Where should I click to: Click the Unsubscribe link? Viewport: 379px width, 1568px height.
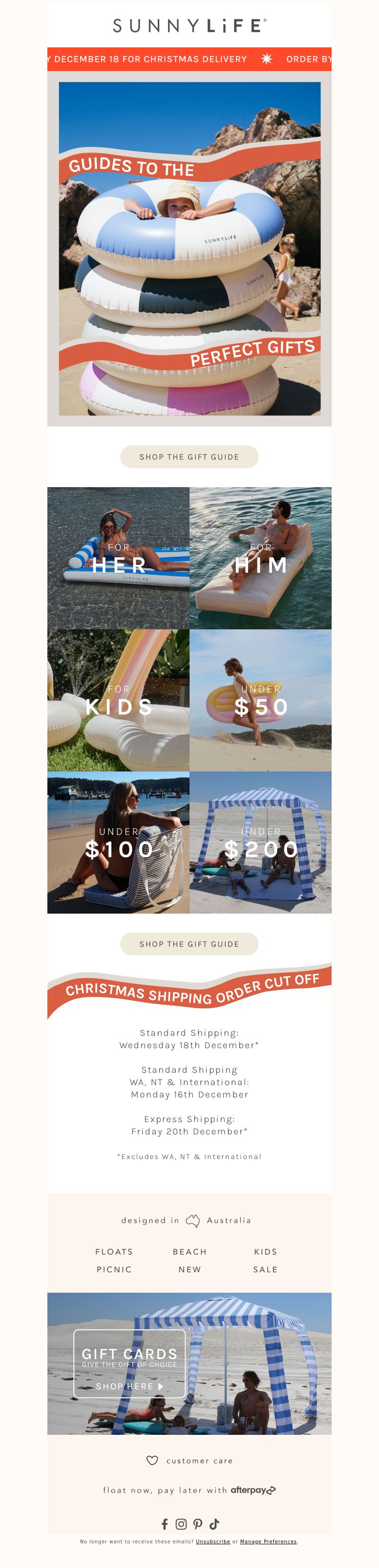tap(213, 1542)
